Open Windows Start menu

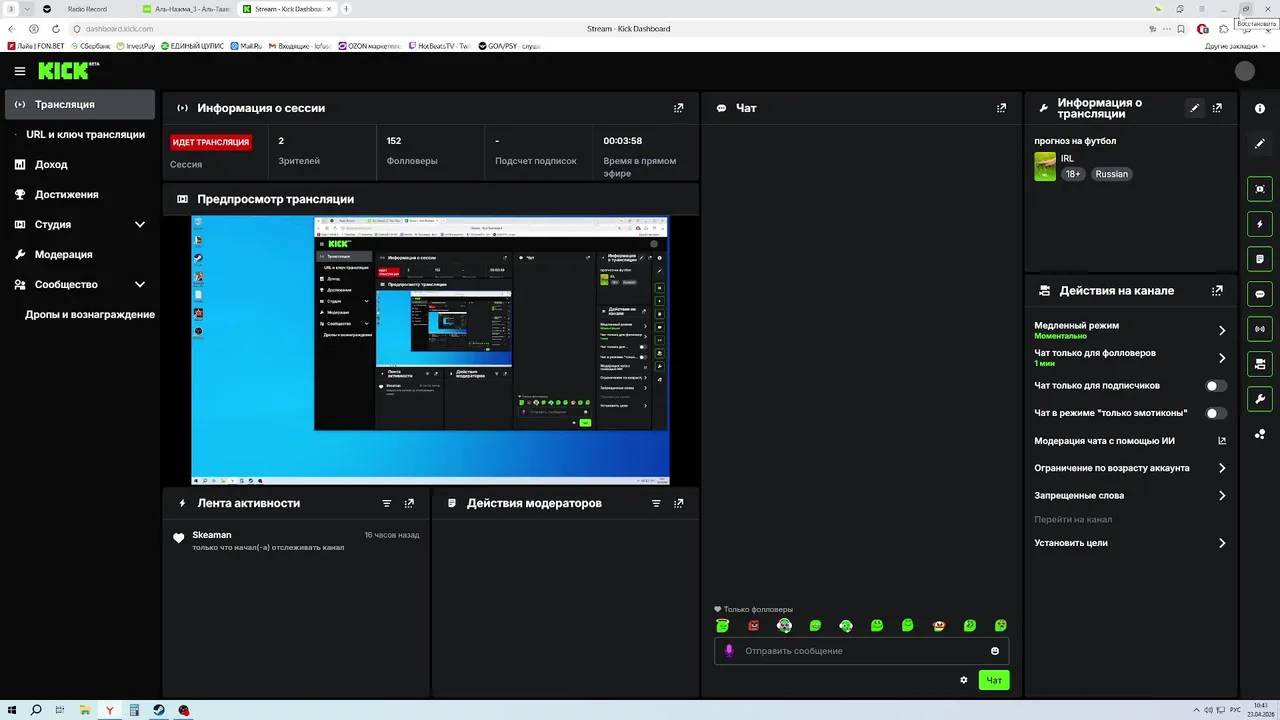[11, 710]
